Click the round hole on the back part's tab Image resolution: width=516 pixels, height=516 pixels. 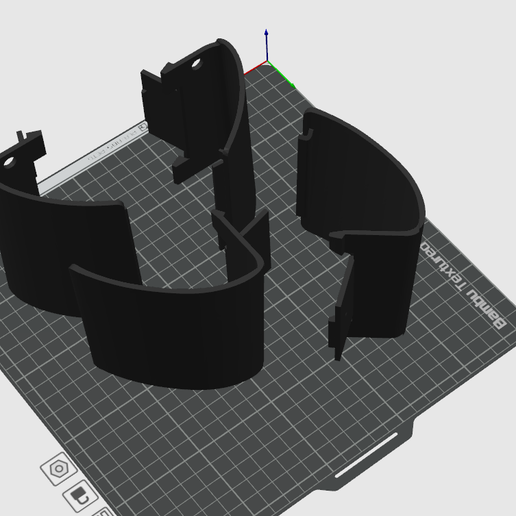(x=196, y=63)
